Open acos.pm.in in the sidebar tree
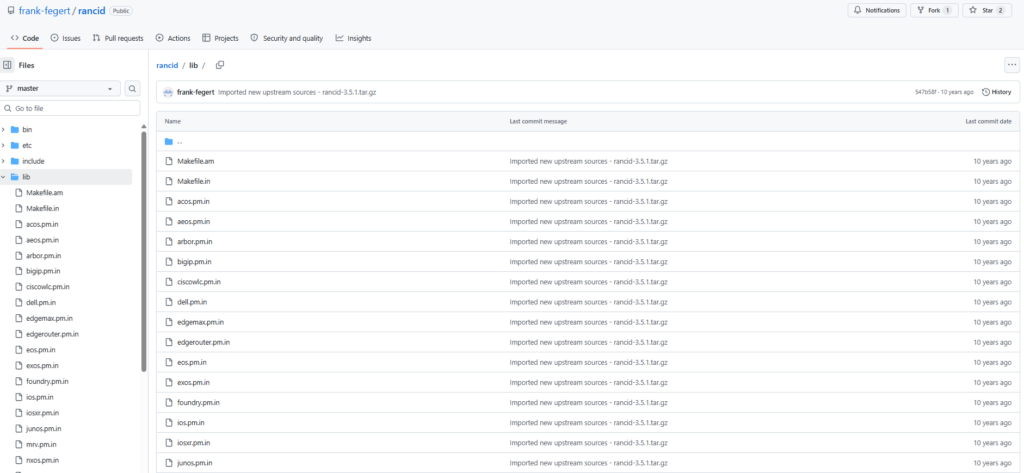 (42, 224)
